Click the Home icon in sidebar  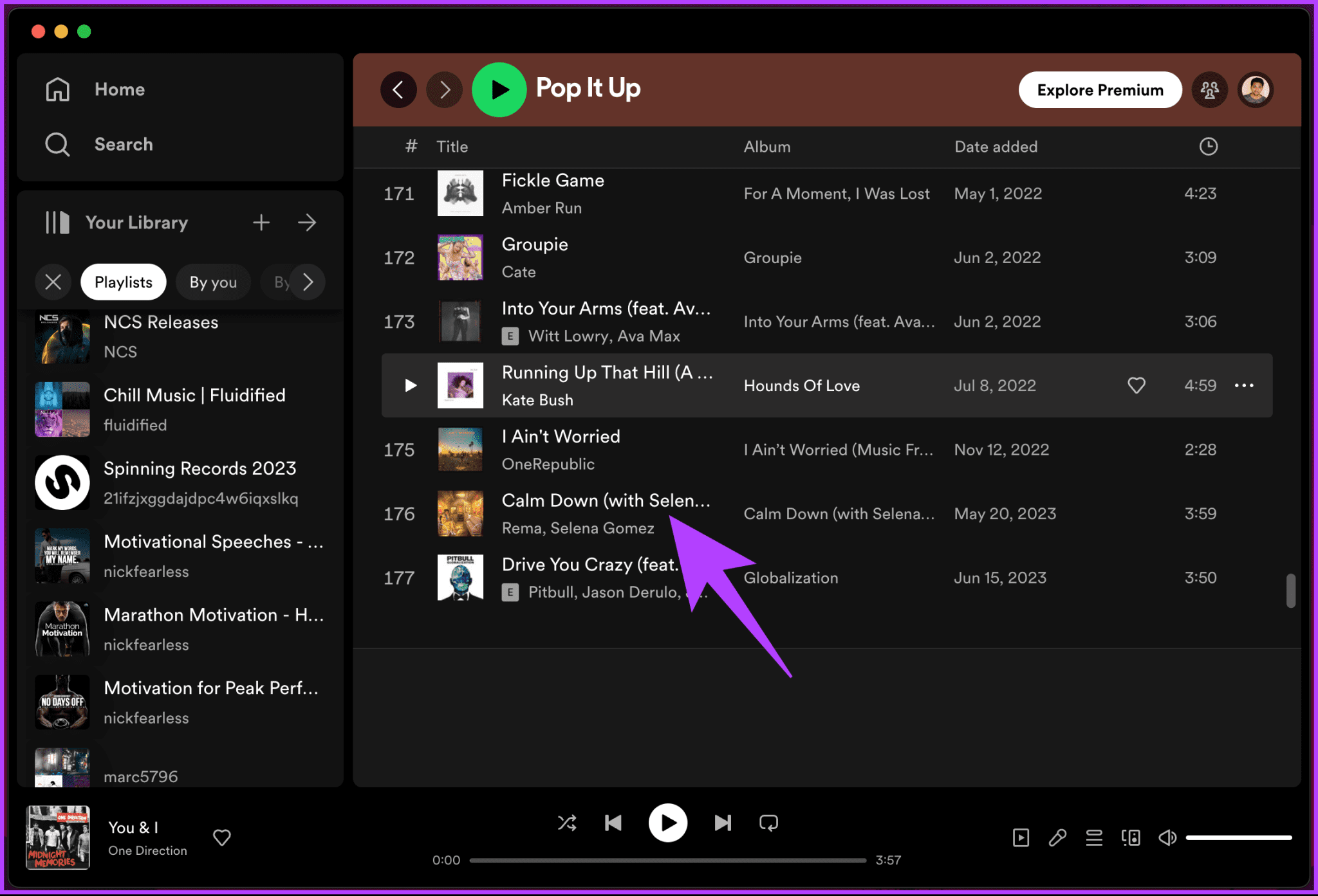[58, 89]
